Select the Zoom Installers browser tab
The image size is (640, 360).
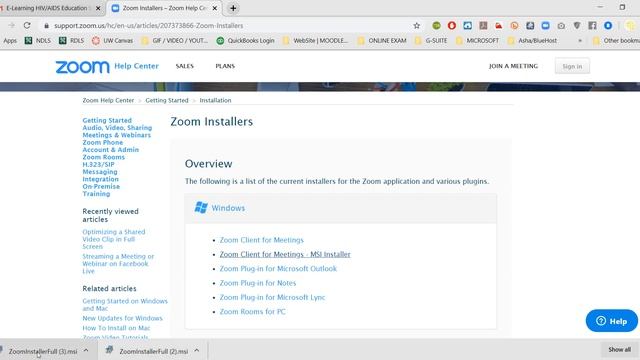coord(164,8)
